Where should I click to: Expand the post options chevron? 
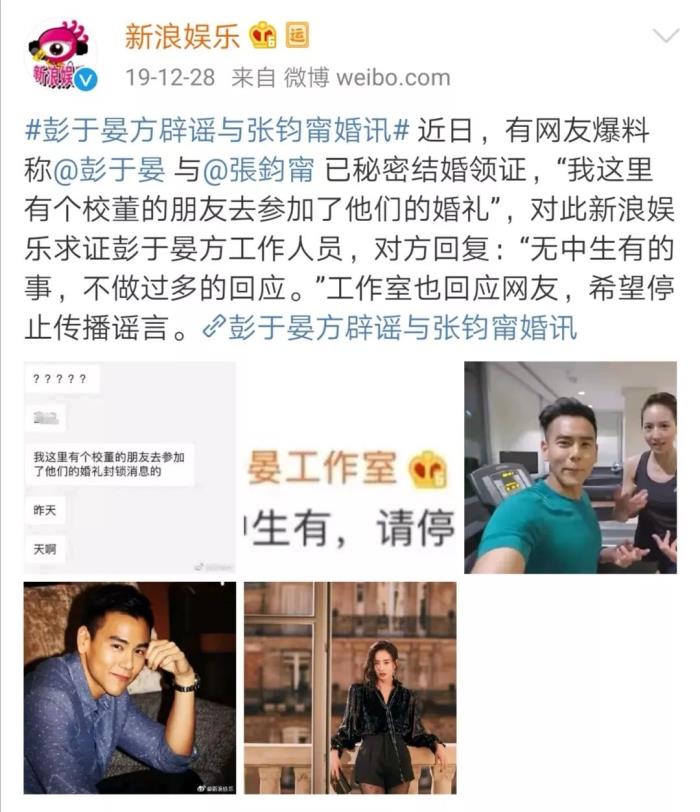coord(666,36)
